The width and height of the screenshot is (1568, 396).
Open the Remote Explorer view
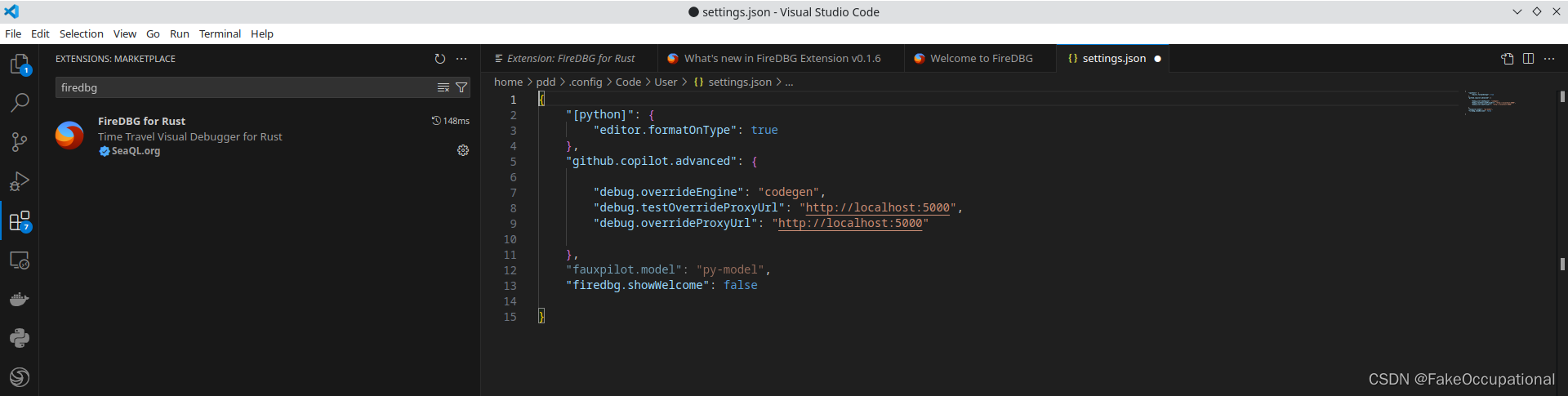pyautogui.click(x=20, y=260)
